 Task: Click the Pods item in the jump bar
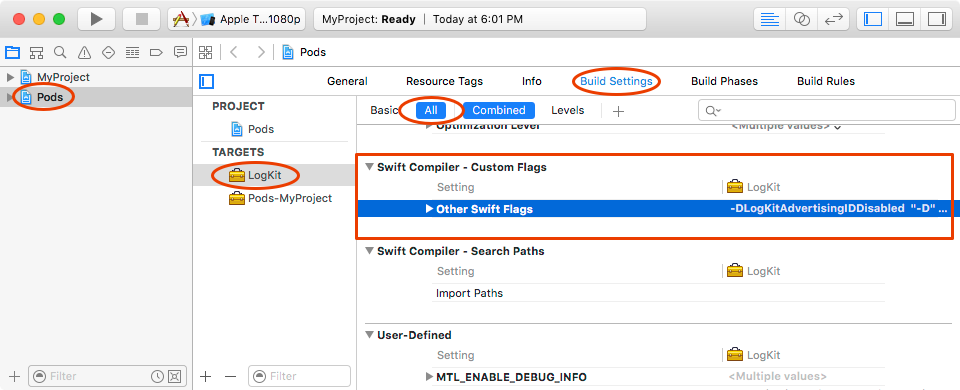304,52
